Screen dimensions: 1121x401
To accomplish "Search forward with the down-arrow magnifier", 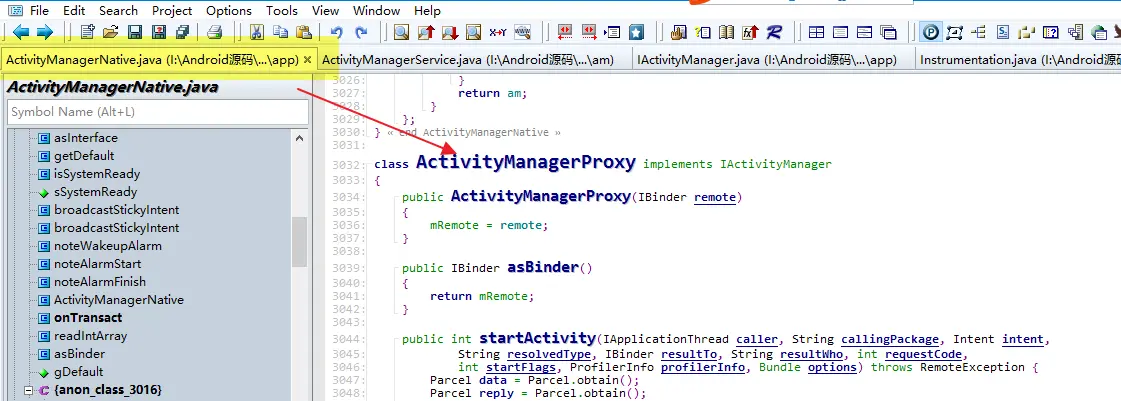I will [450, 31].
